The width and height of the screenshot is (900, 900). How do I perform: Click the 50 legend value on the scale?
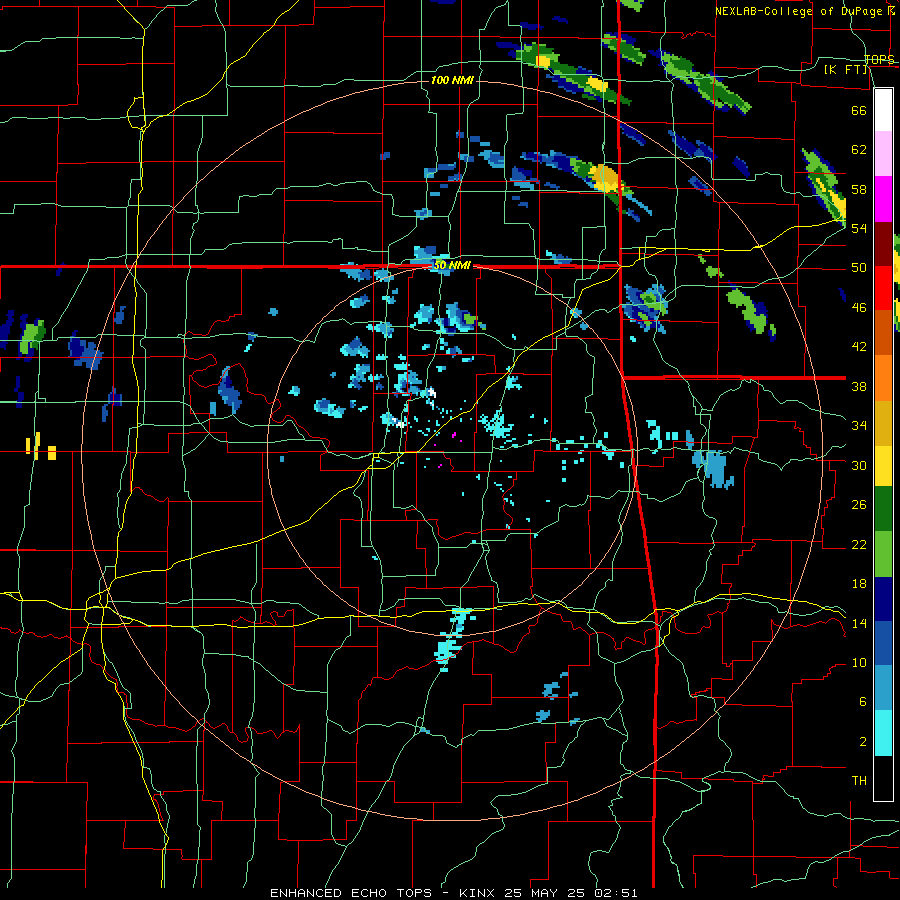coord(859,268)
